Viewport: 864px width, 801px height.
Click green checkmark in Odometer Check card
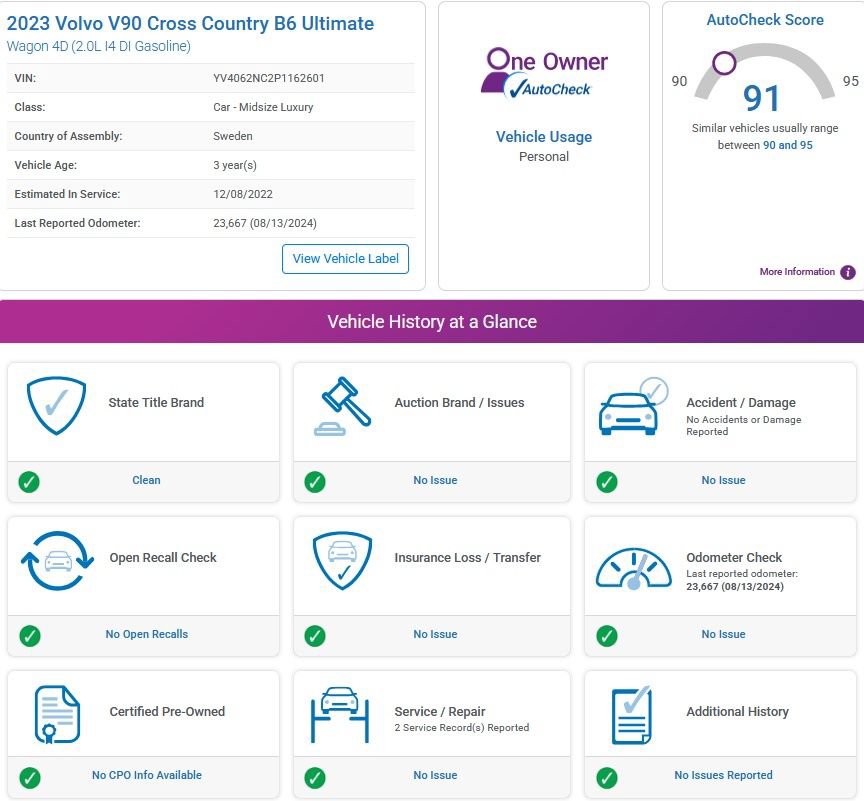click(x=607, y=636)
